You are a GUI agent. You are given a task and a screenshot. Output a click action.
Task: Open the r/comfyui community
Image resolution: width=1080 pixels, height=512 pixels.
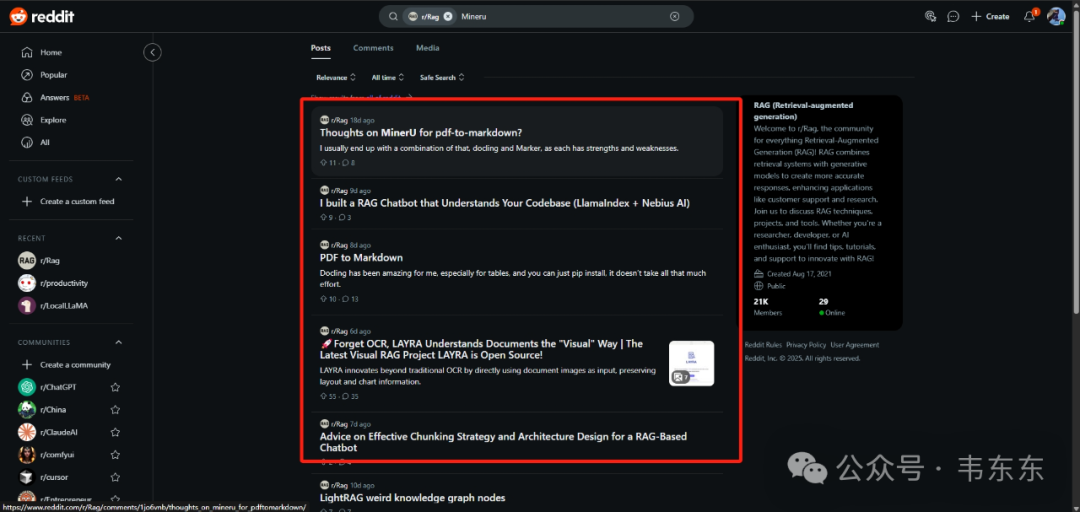57,455
